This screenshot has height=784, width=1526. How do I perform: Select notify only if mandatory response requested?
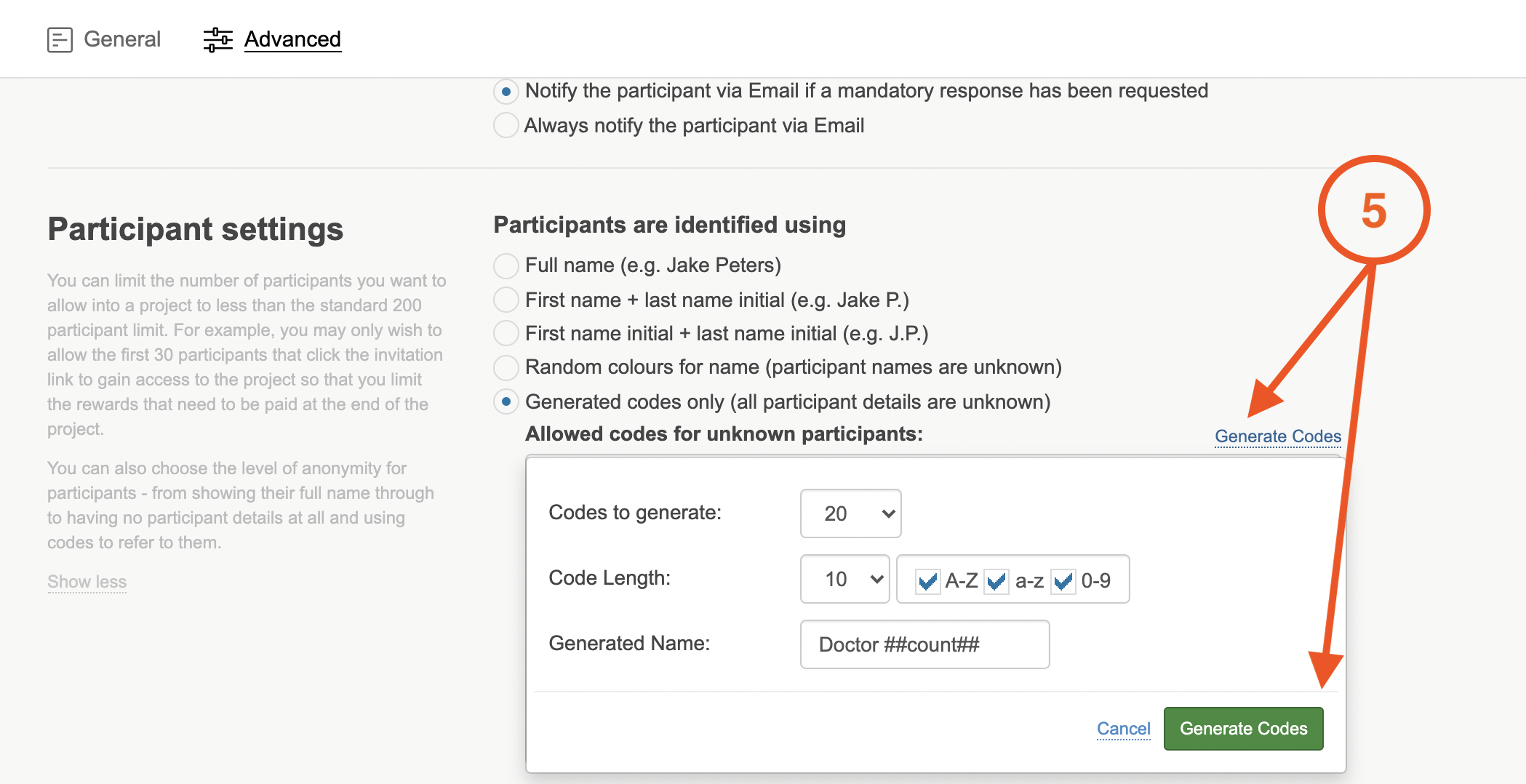coord(506,92)
